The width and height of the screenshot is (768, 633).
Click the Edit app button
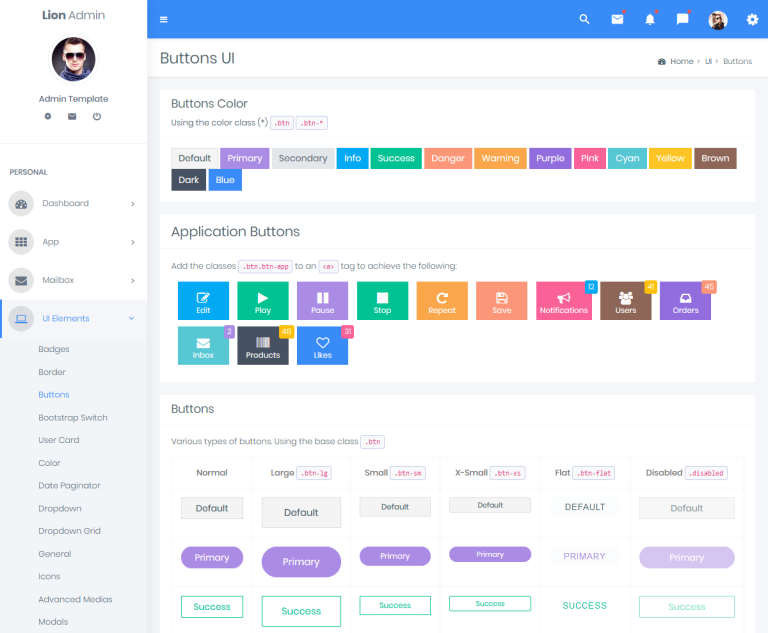[203, 301]
